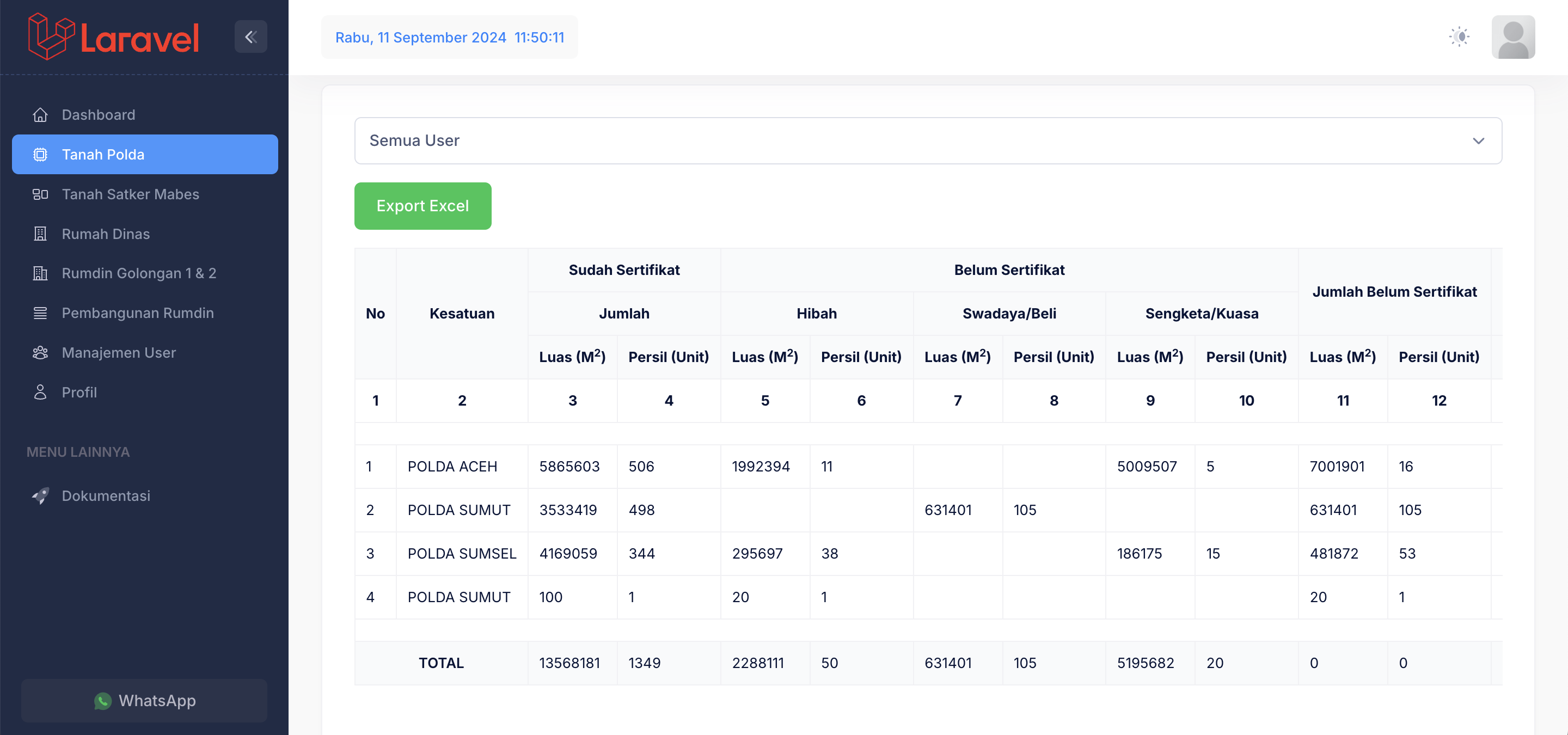Click the date and time display box

[449, 37]
